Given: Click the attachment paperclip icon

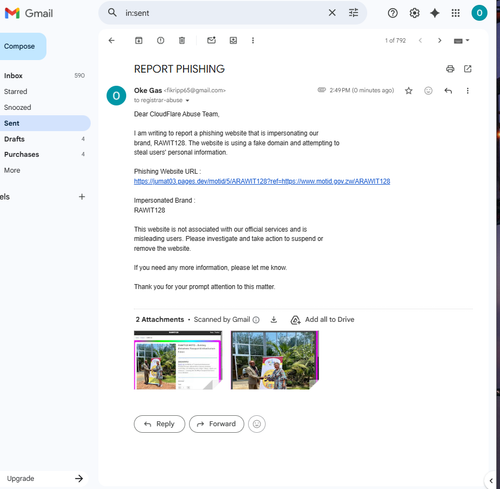Looking at the screenshot, I should coord(321,90).
